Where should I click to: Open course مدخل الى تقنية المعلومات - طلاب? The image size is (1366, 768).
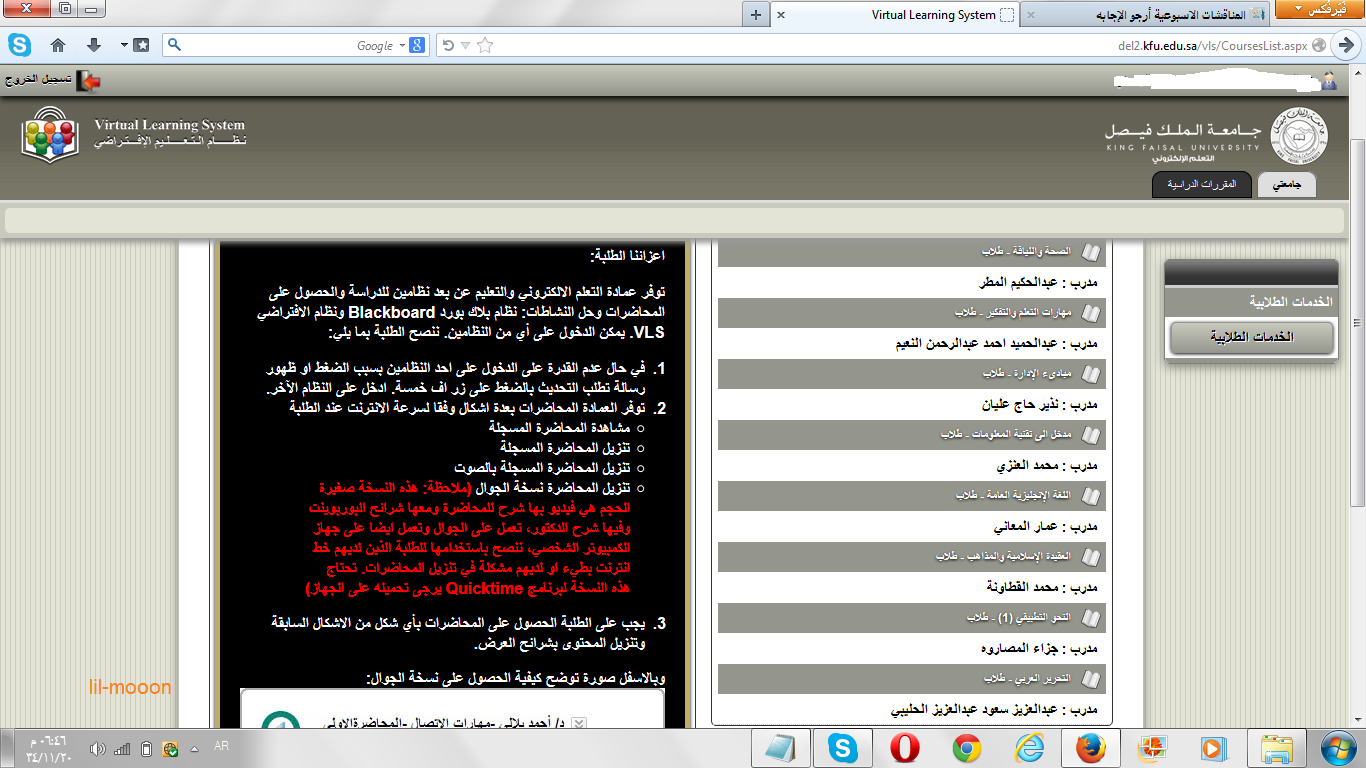click(1006, 435)
